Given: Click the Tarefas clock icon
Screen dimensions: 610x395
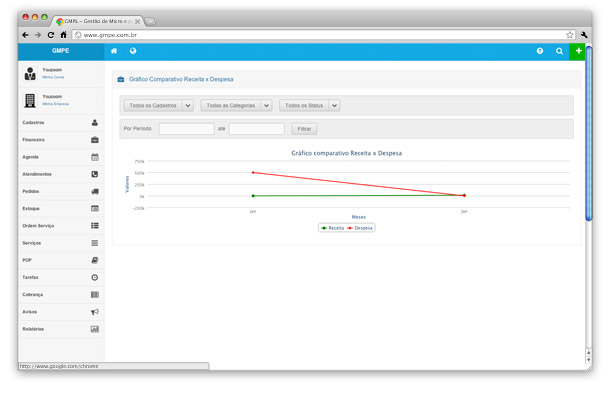Looking at the screenshot, I should point(95,277).
